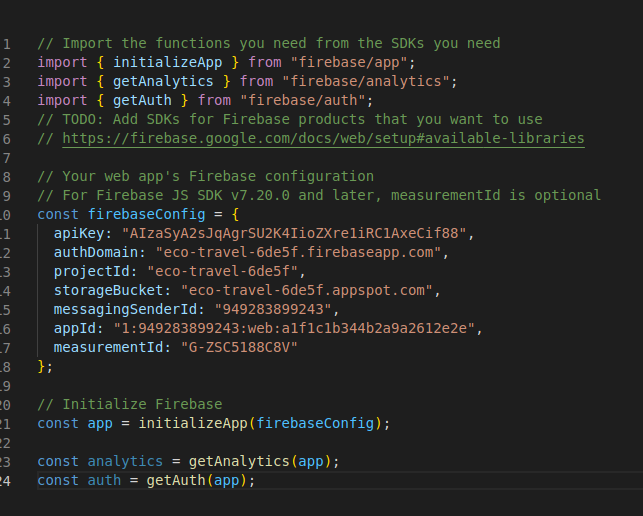Screen dimensions: 643x516
Task: Click the TODO comment about adding SDKs
Action: (292, 119)
